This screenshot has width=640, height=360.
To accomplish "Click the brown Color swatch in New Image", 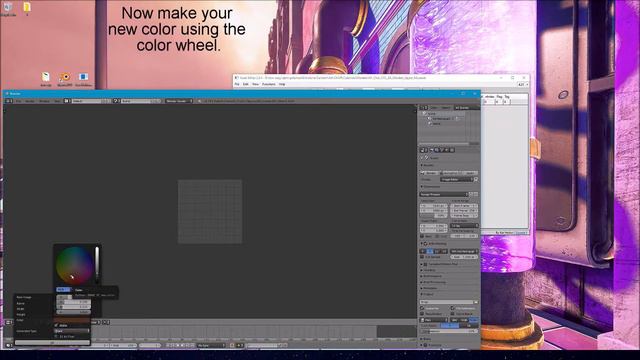I will pos(72,320).
